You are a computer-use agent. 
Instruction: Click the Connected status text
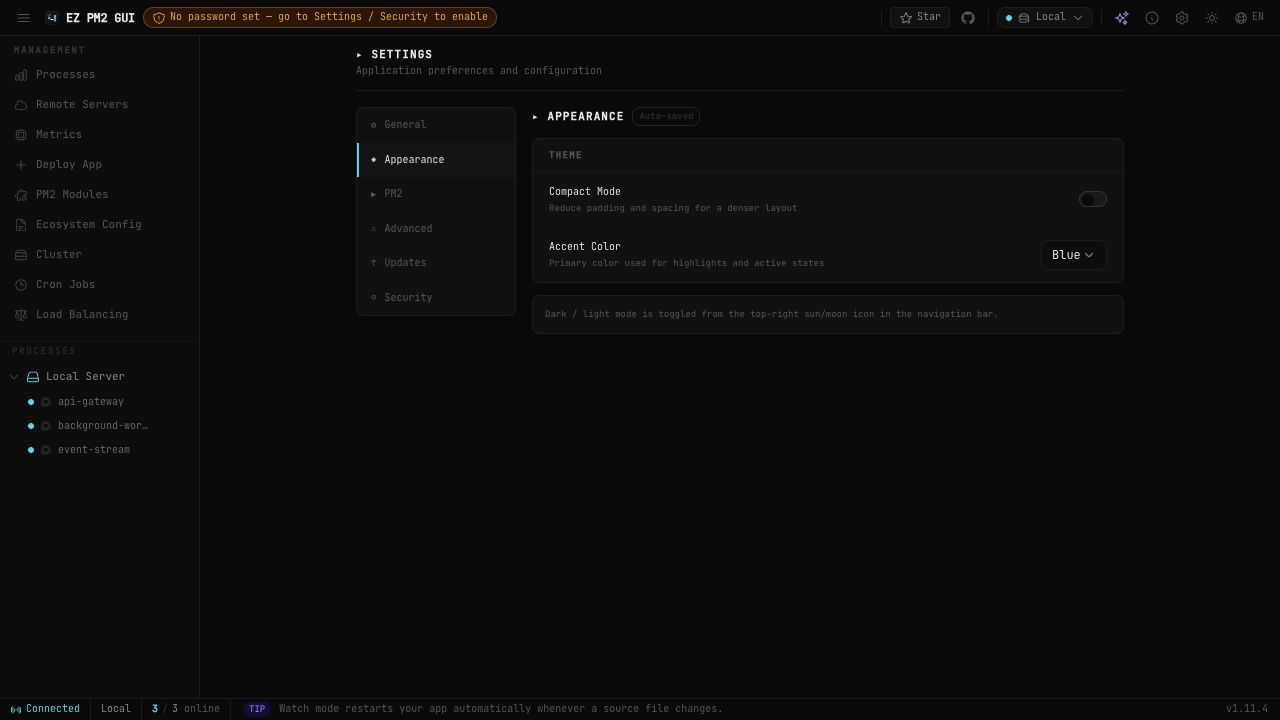click(53, 709)
